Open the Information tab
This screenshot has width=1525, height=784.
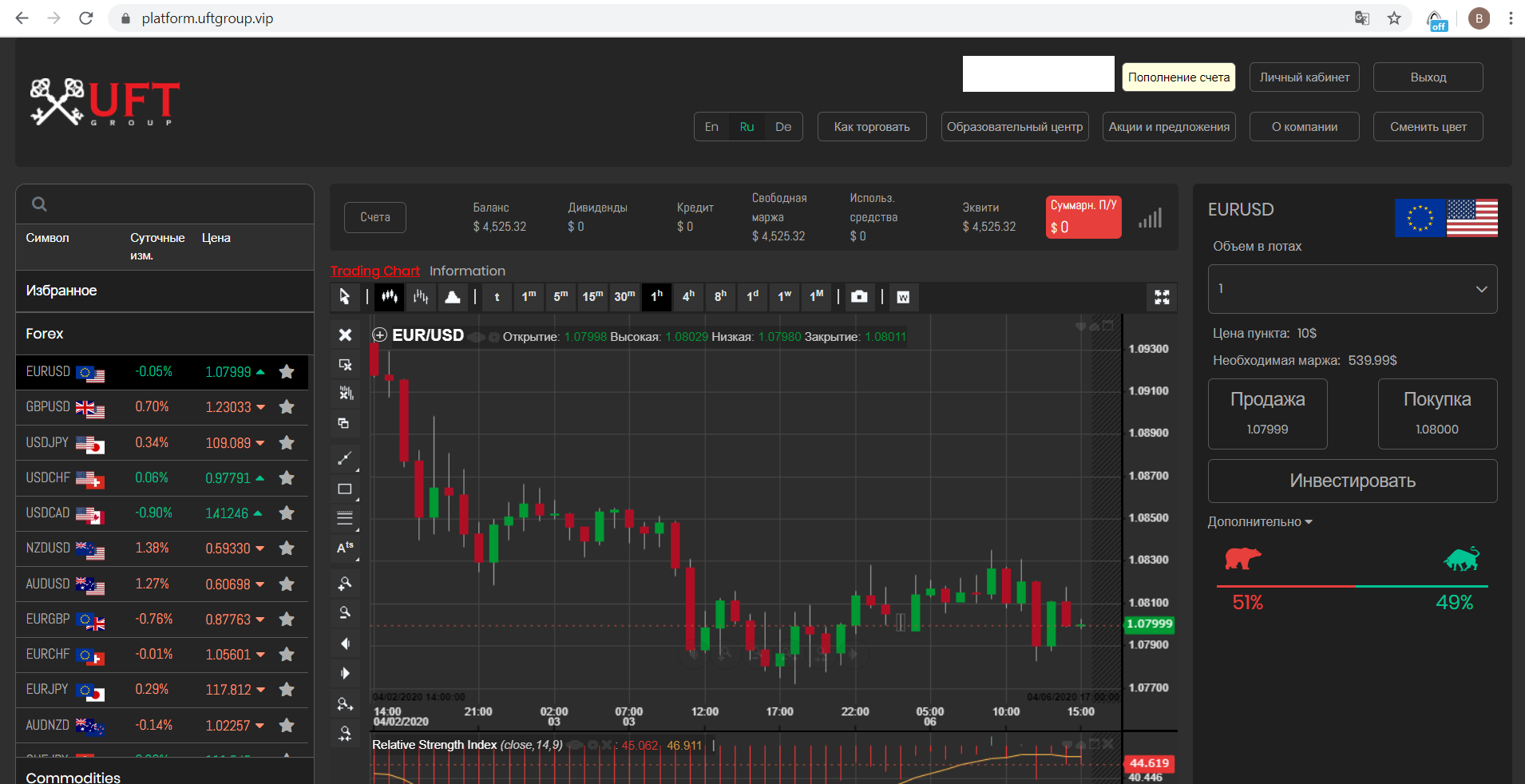pos(467,271)
